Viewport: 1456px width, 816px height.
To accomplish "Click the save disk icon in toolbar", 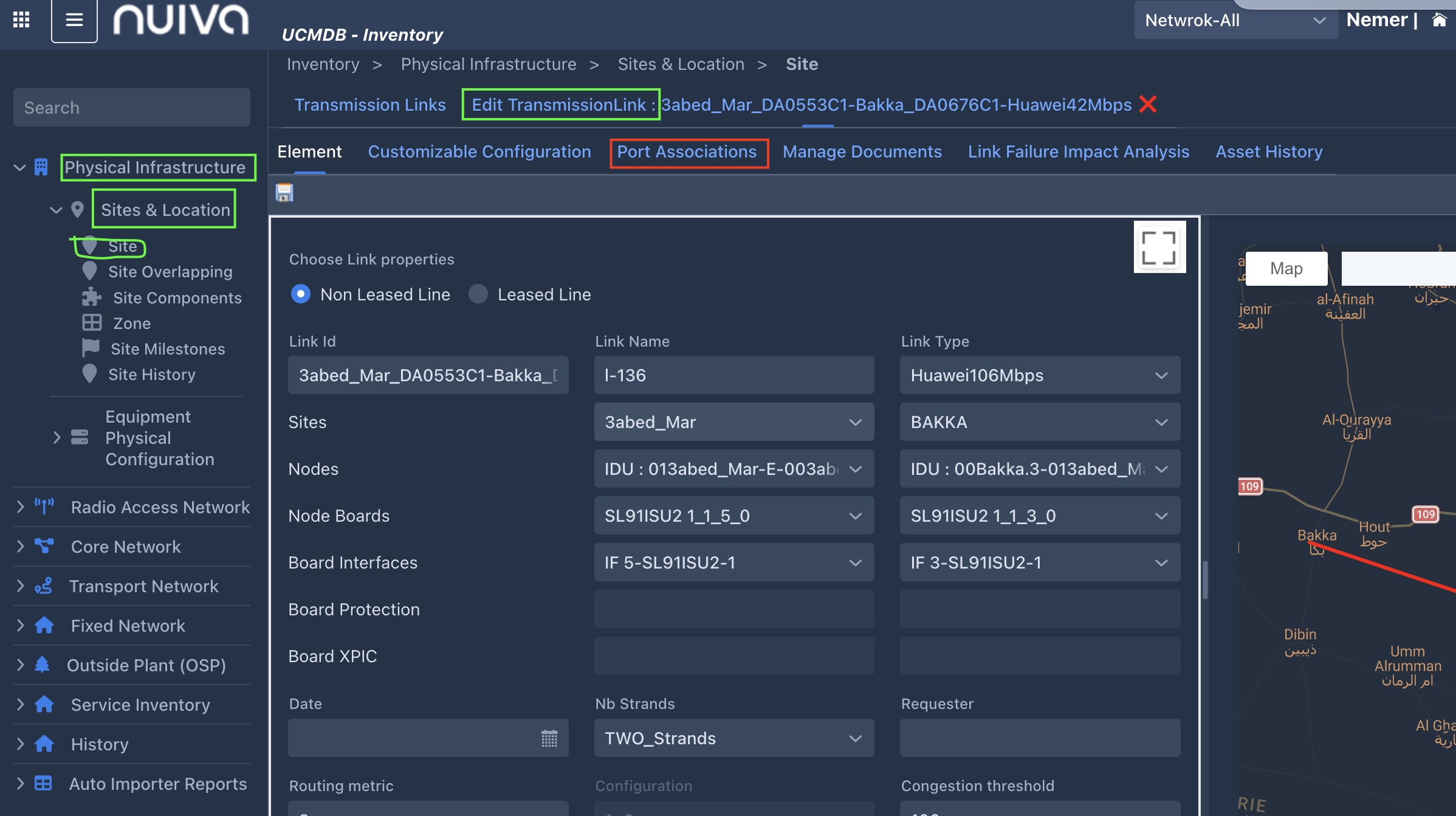I will (x=284, y=193).
